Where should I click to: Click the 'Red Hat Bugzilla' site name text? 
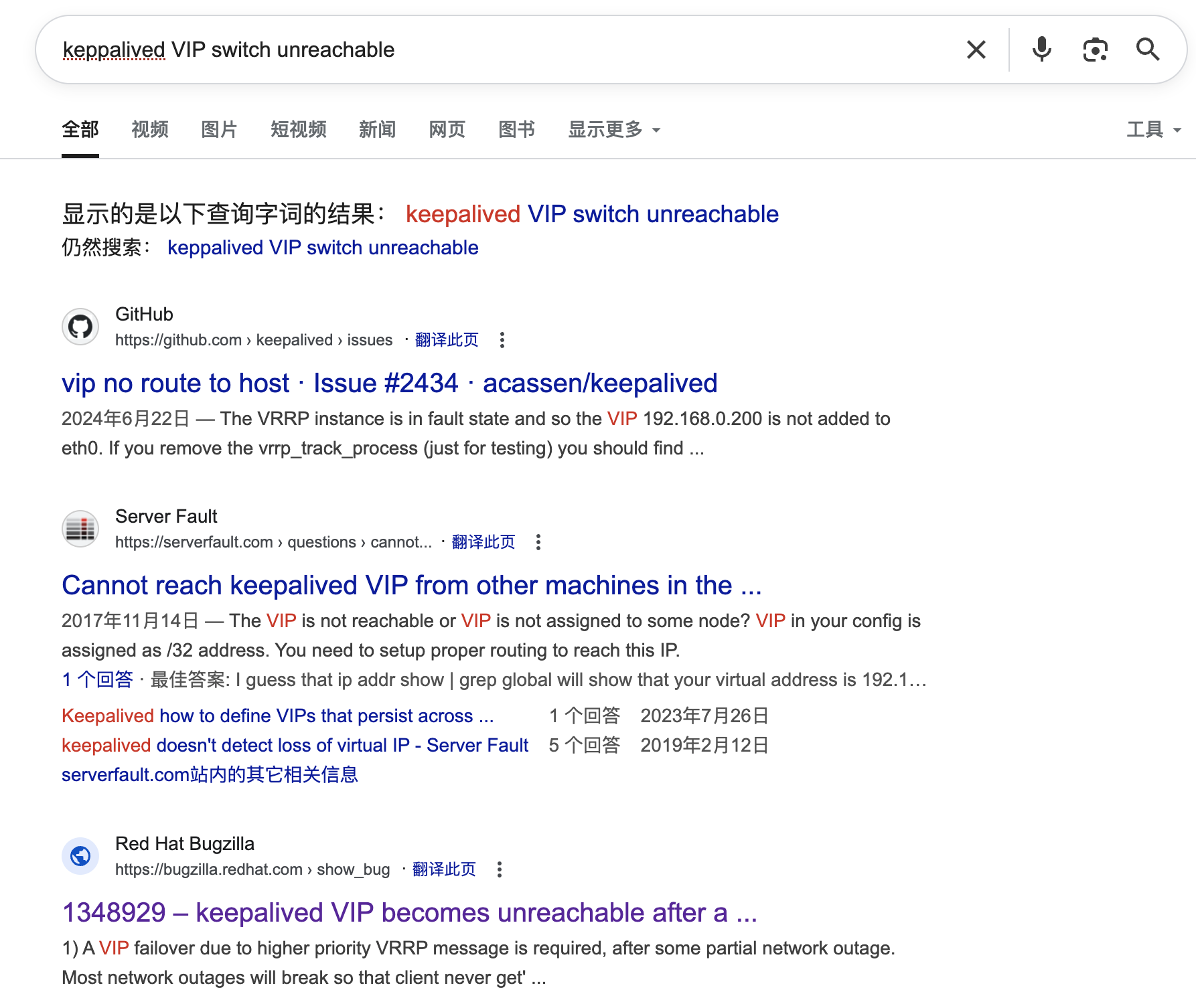click(185, 844)
